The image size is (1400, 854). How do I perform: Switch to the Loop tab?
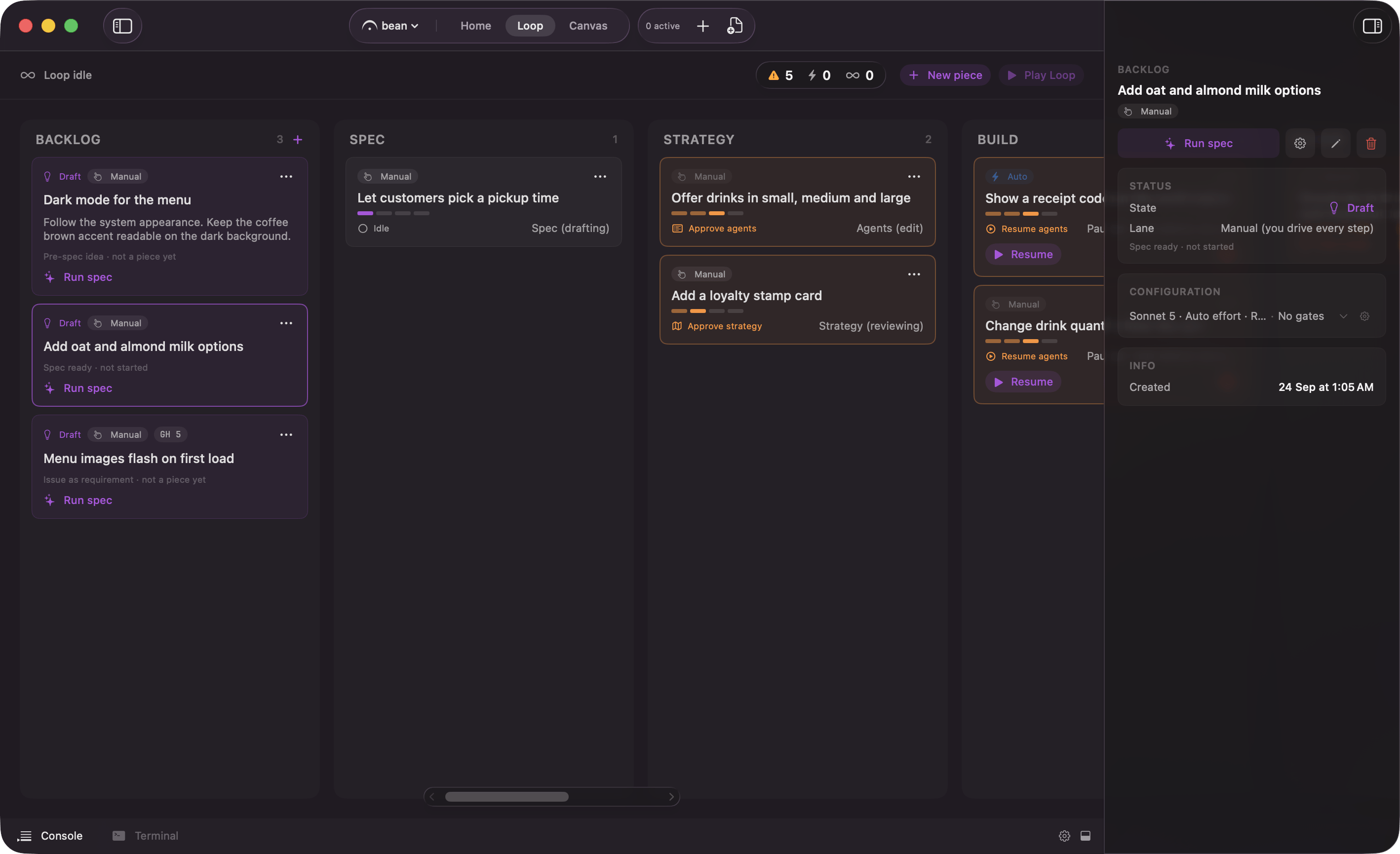tap(530, 26)
